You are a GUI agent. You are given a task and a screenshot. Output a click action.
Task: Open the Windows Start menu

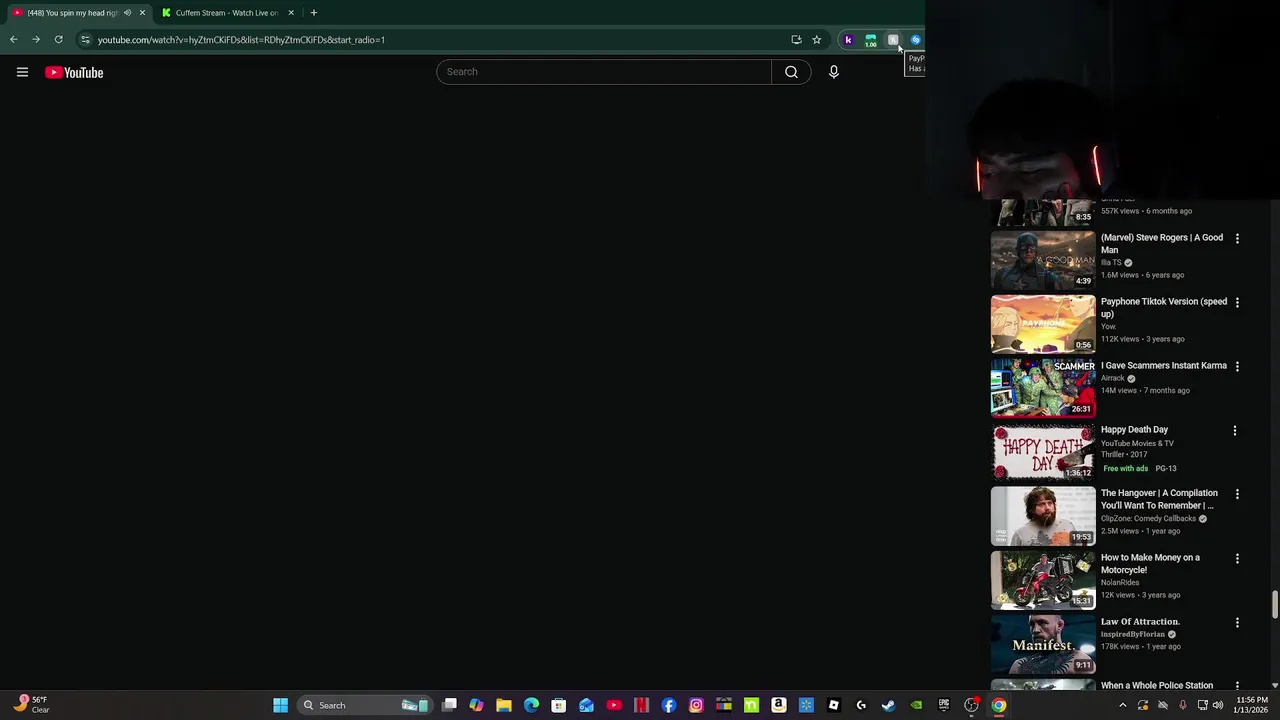[281, 705]
